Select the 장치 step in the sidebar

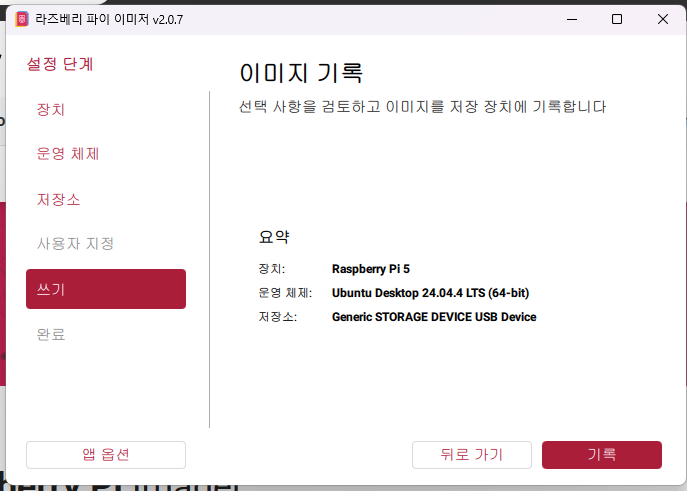coord(51,109)
